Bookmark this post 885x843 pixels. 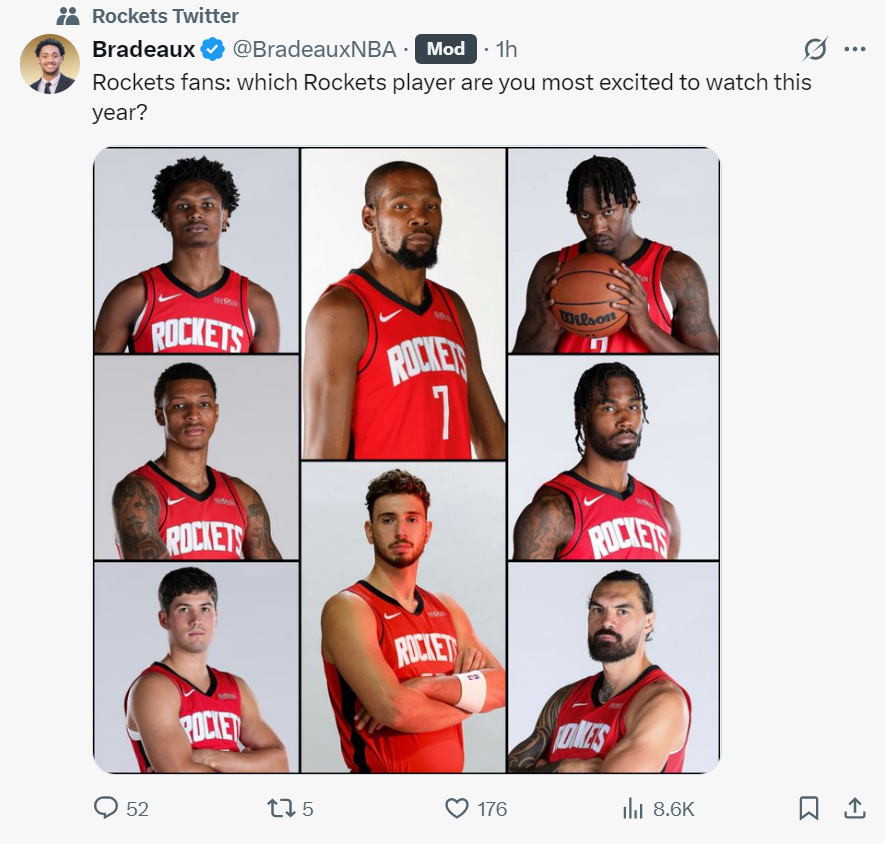pos(809,808)
